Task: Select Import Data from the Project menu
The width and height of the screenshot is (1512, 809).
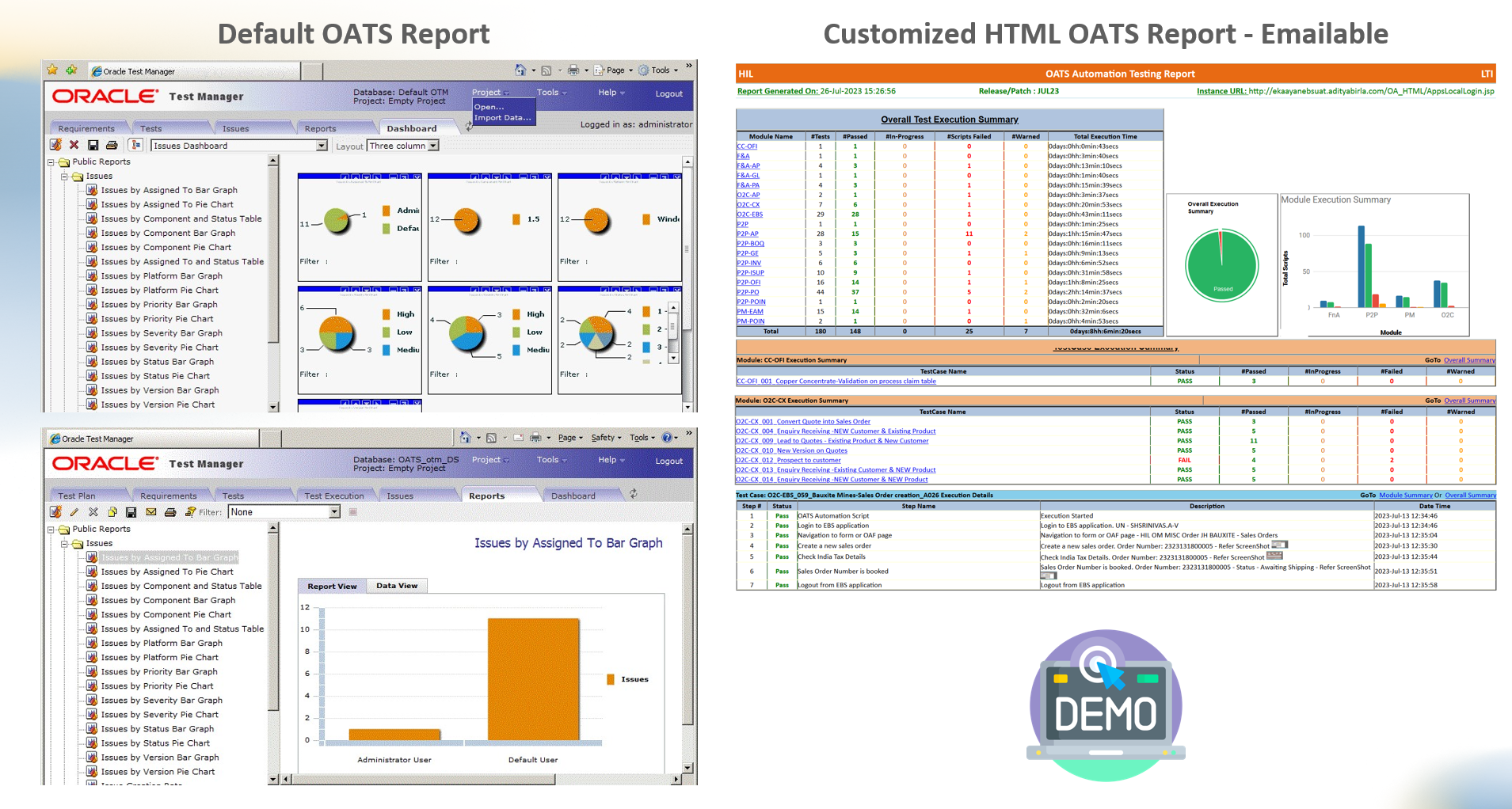Action: [x=501, y=116]
